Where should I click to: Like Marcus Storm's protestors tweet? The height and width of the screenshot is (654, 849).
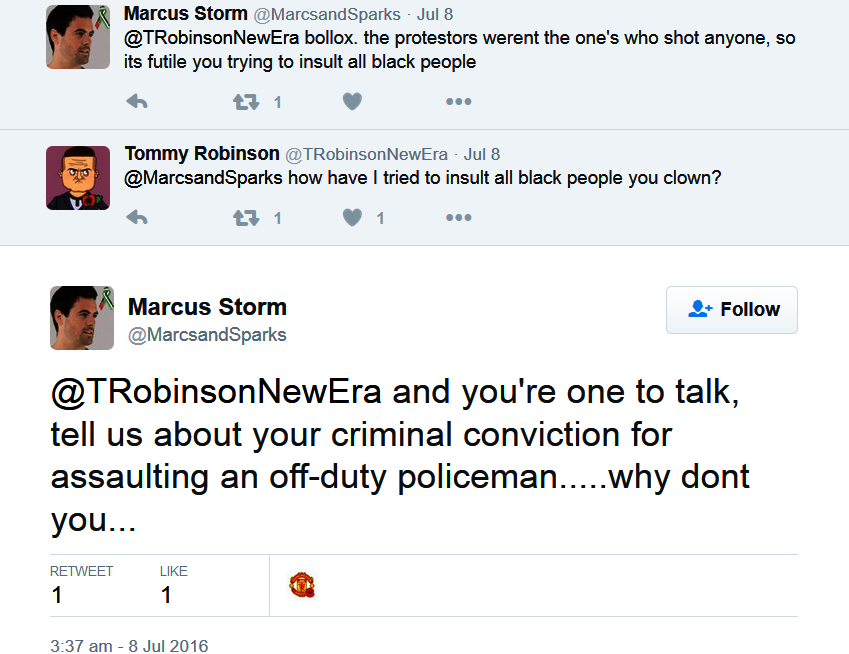(x=352, y=102)
